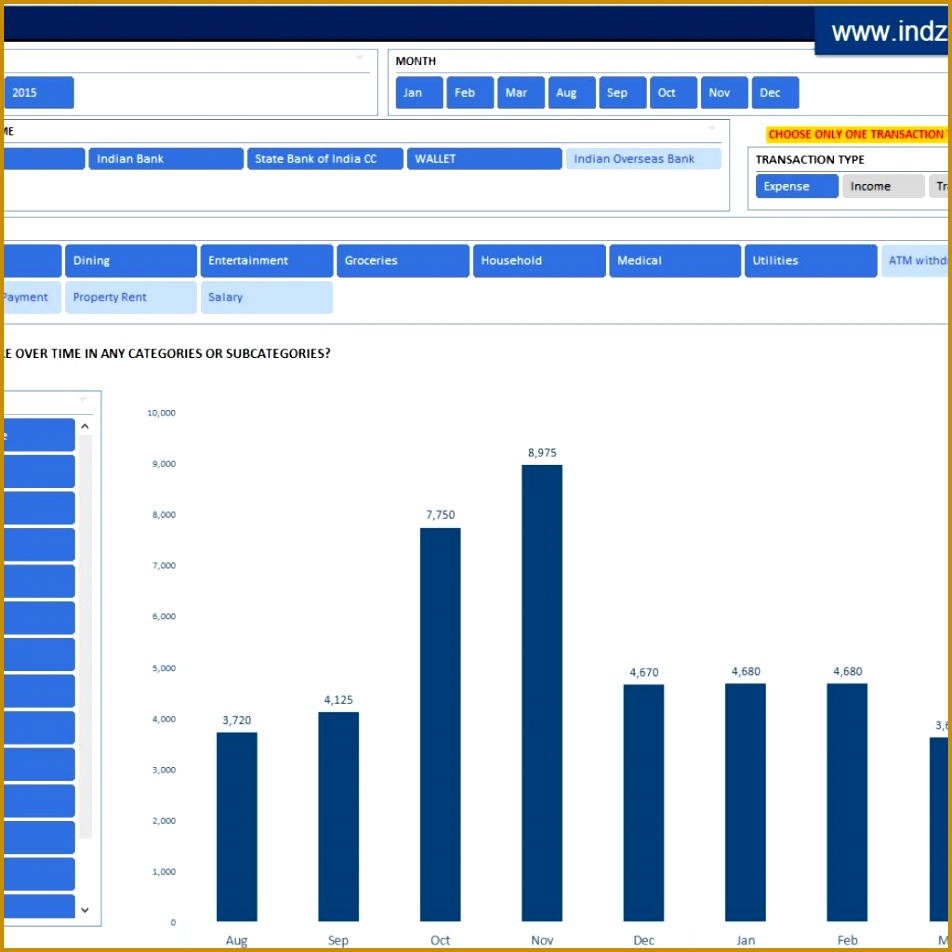Choose Income transaction type
The height and width of the screenshot is (952, 952).
(883, 186)
